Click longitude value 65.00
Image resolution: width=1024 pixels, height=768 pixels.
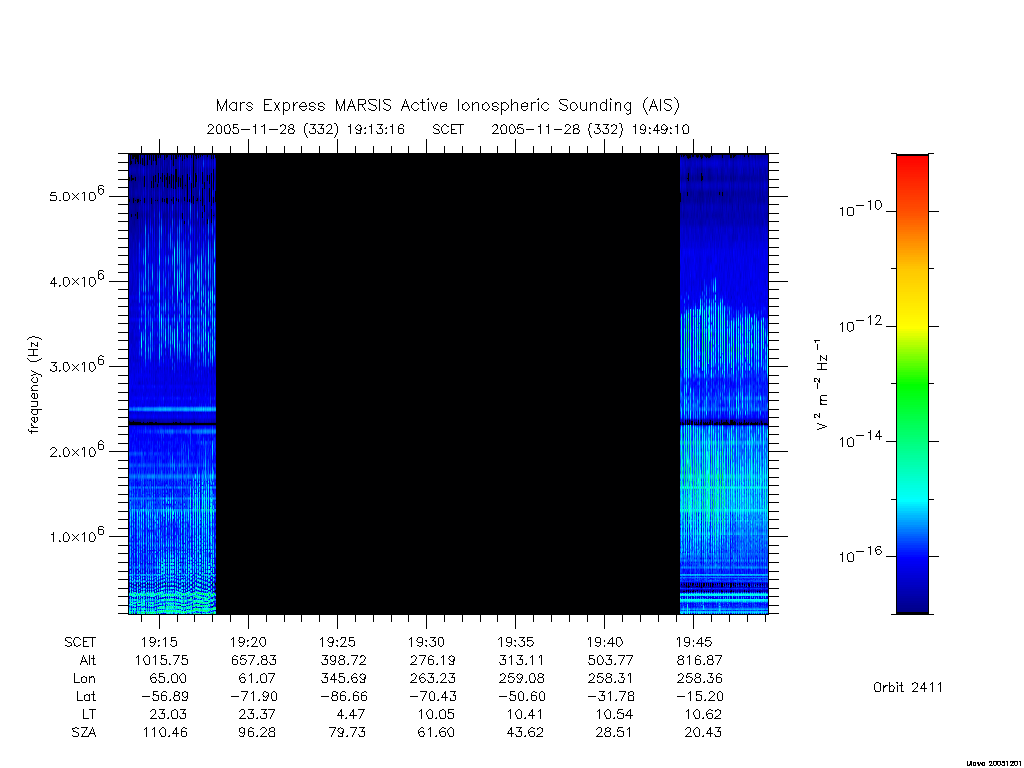[168, 679]
